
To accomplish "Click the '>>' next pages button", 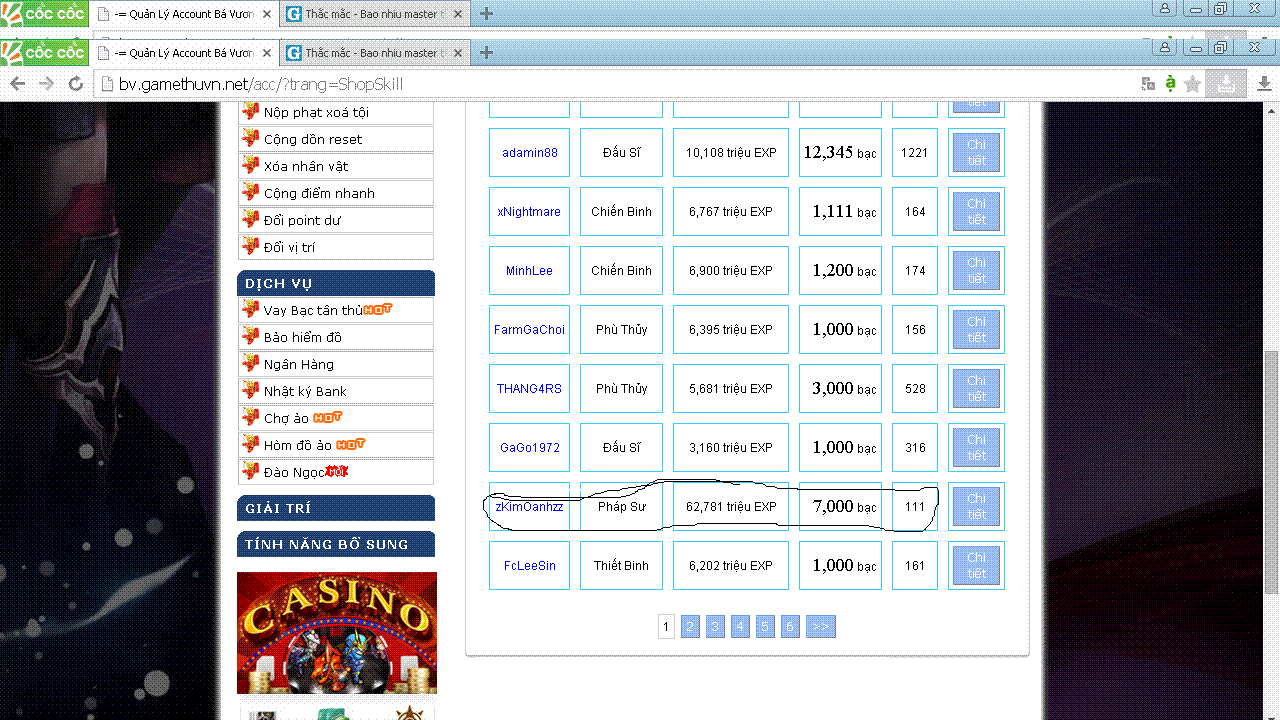I will pyautogui.click(x=820, y=627).
